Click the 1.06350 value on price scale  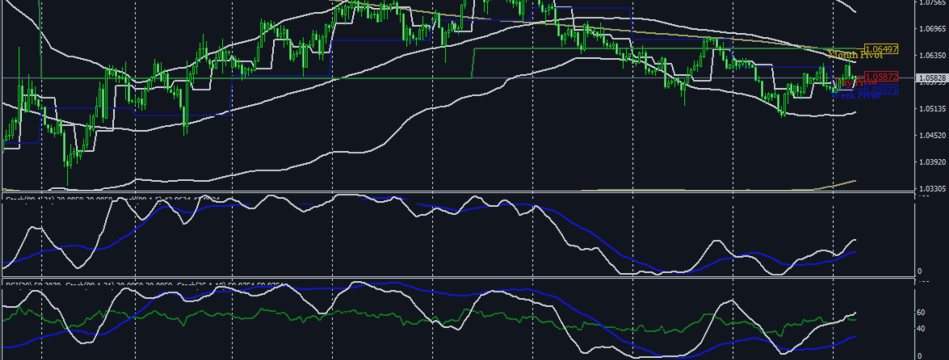click(931, 55)
